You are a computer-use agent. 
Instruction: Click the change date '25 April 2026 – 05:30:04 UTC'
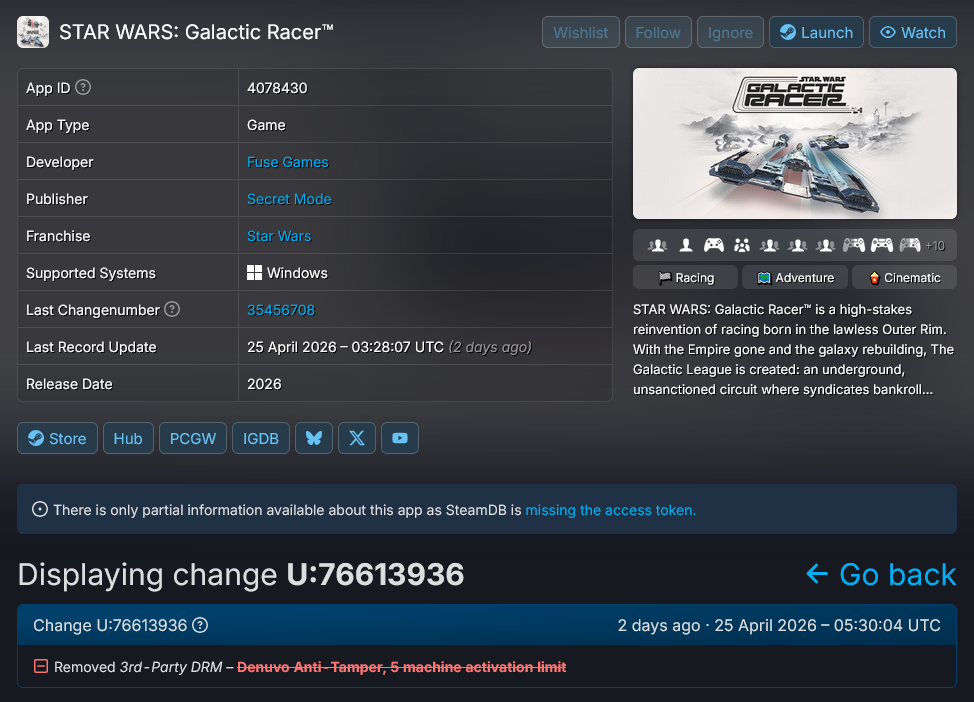pyautogui.click(x=827, y=626)
